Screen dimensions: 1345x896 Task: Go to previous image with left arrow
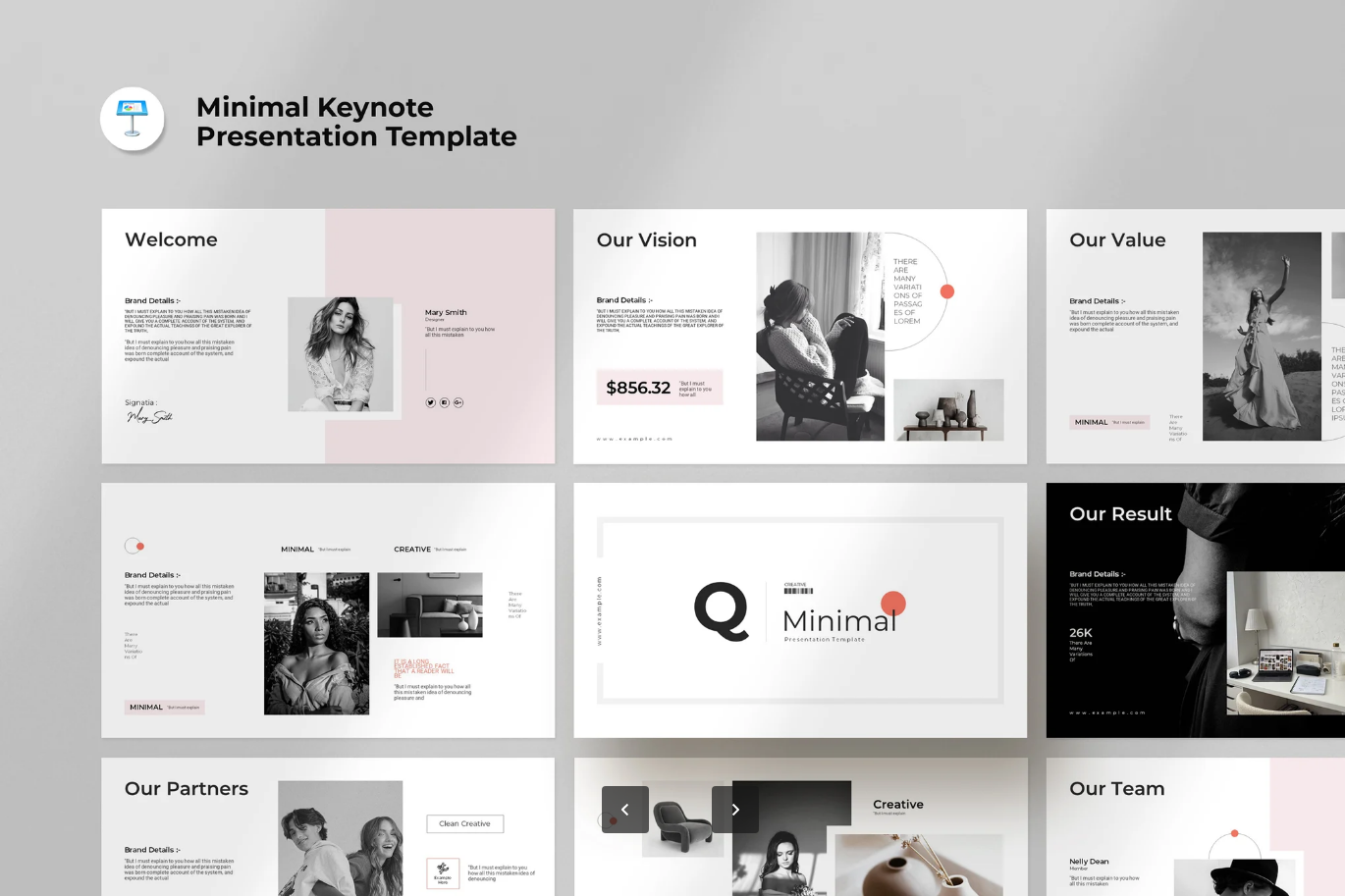click(625, 810)
